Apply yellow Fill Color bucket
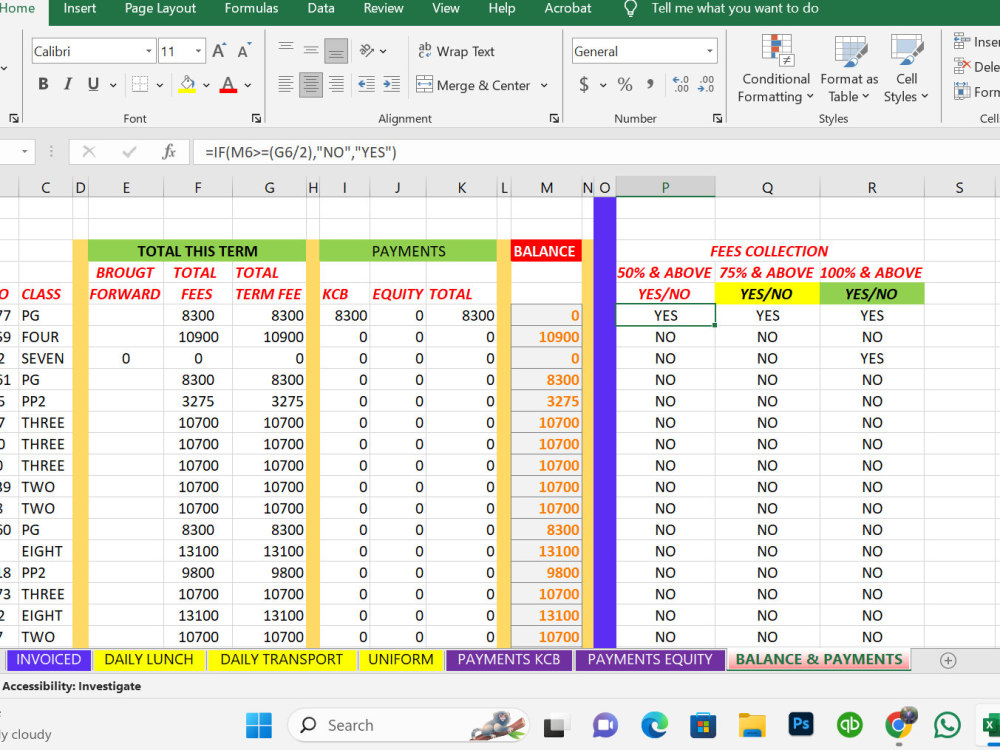This screenshot has height=750, width=1000. [187, 84]
